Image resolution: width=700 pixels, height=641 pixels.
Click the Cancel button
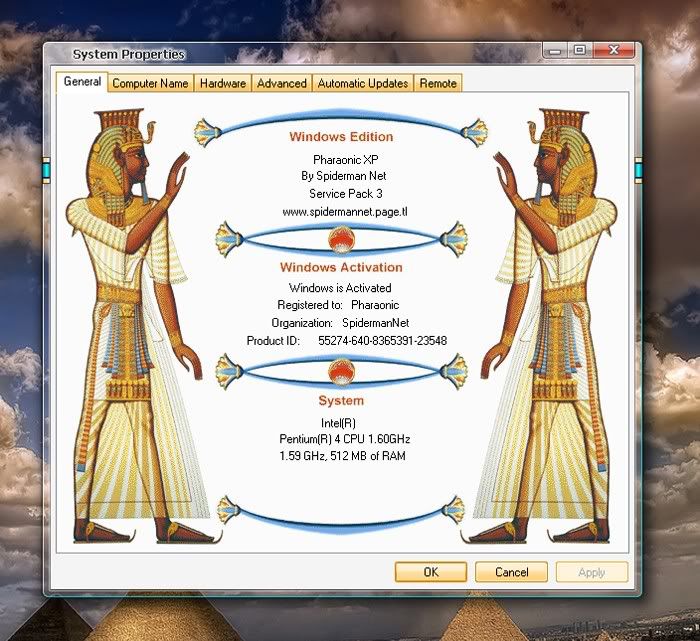511,572
